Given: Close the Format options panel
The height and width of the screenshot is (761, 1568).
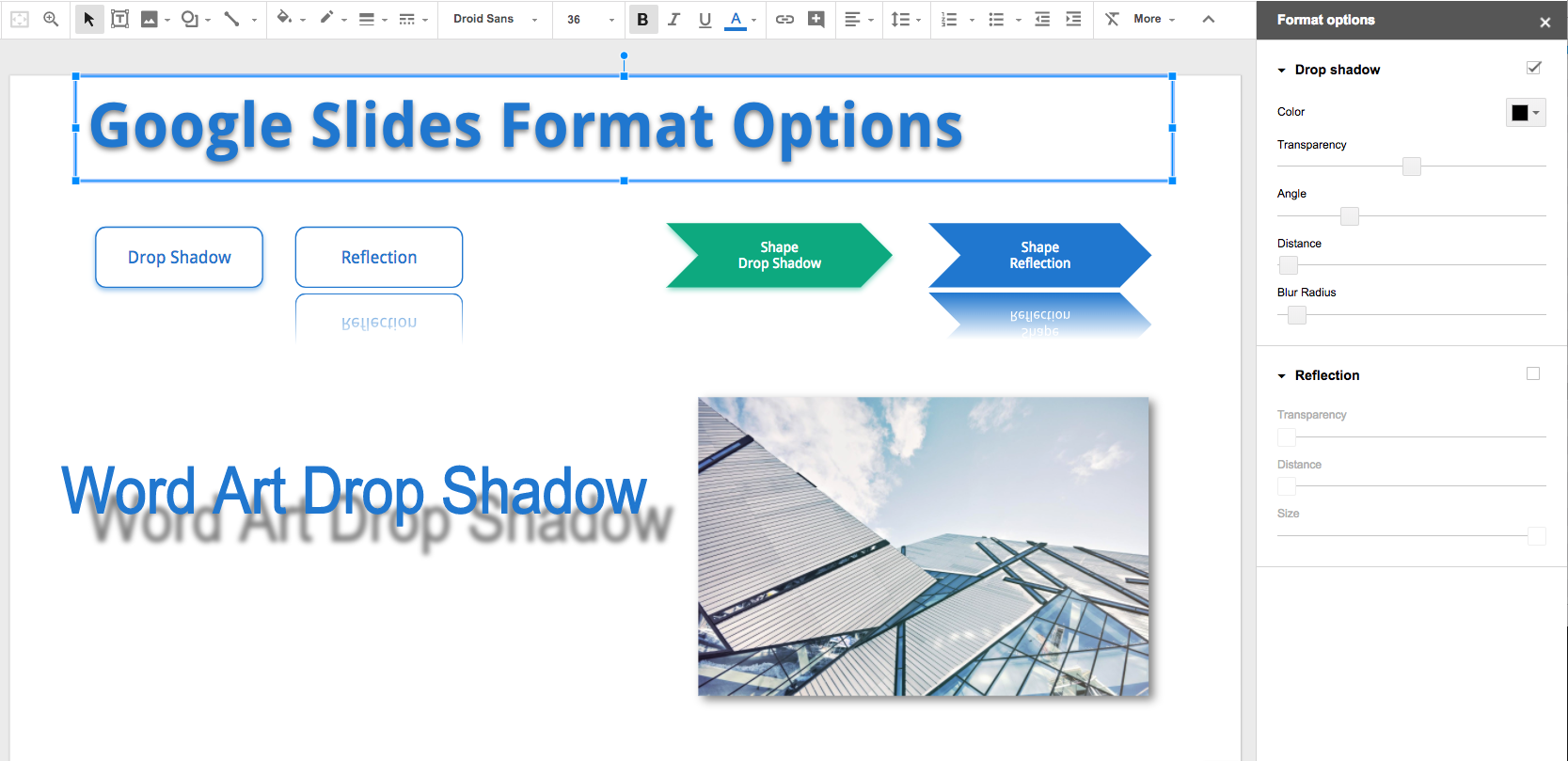Looking at the screenshot, I should point(1544,22).
